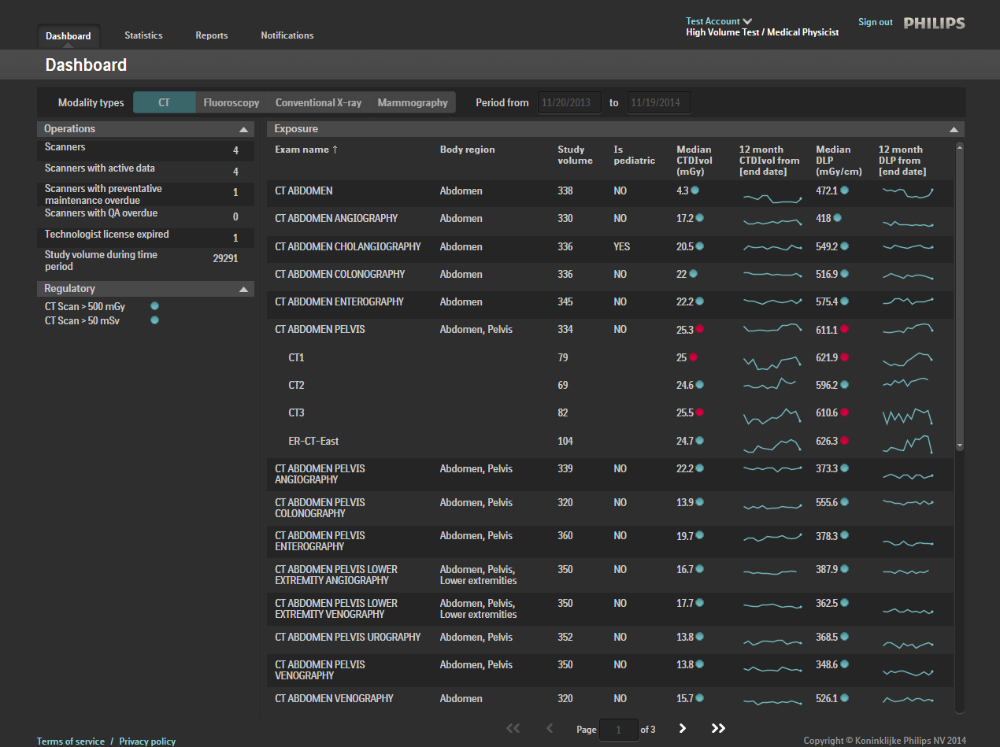Click red CTDIvol indicator for CT ABDOMEN PELVIS
The image size is (1000, 747).
coord(700,329)
